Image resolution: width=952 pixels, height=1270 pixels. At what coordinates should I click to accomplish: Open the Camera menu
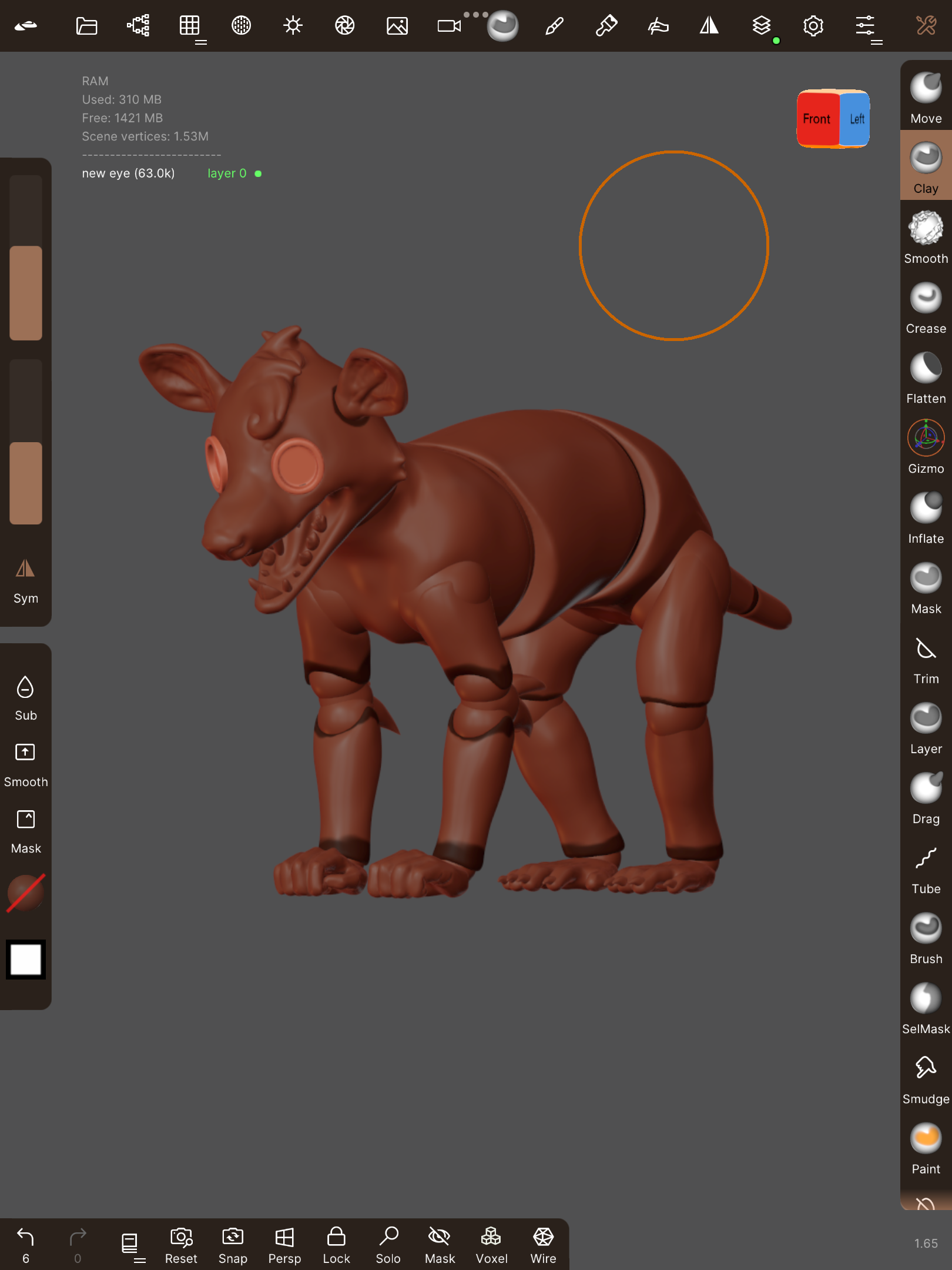coord(449,26)
